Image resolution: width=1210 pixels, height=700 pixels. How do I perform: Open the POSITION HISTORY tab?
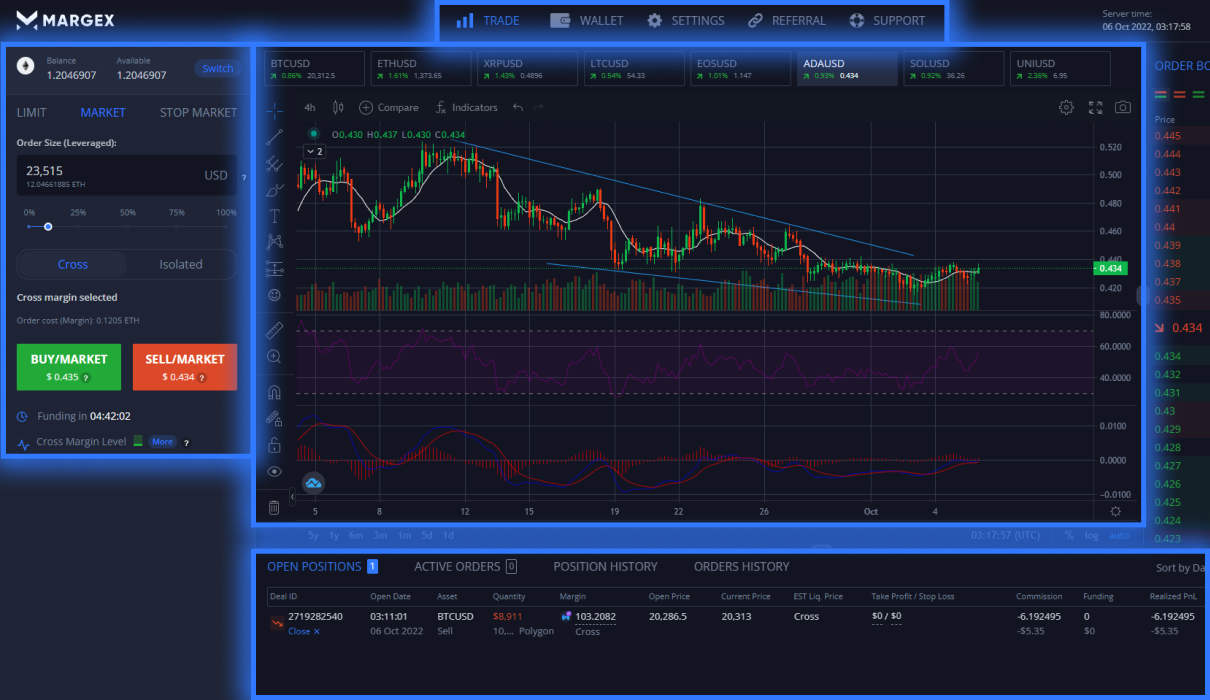605,567
